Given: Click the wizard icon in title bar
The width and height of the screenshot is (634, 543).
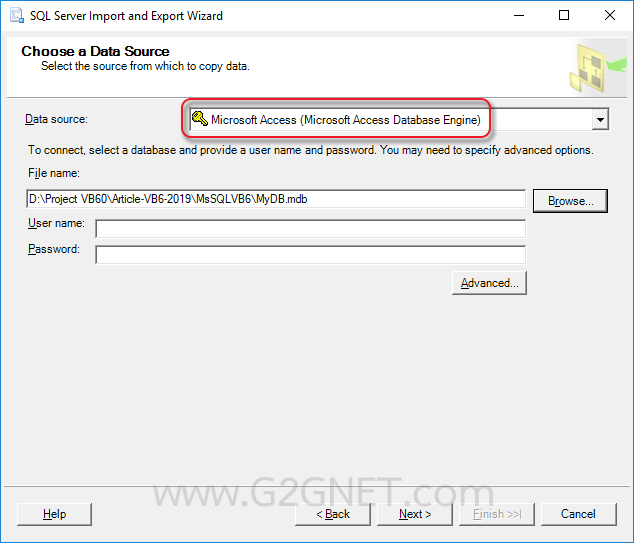Looking at the screenshot, I should (x=17, y=15).
